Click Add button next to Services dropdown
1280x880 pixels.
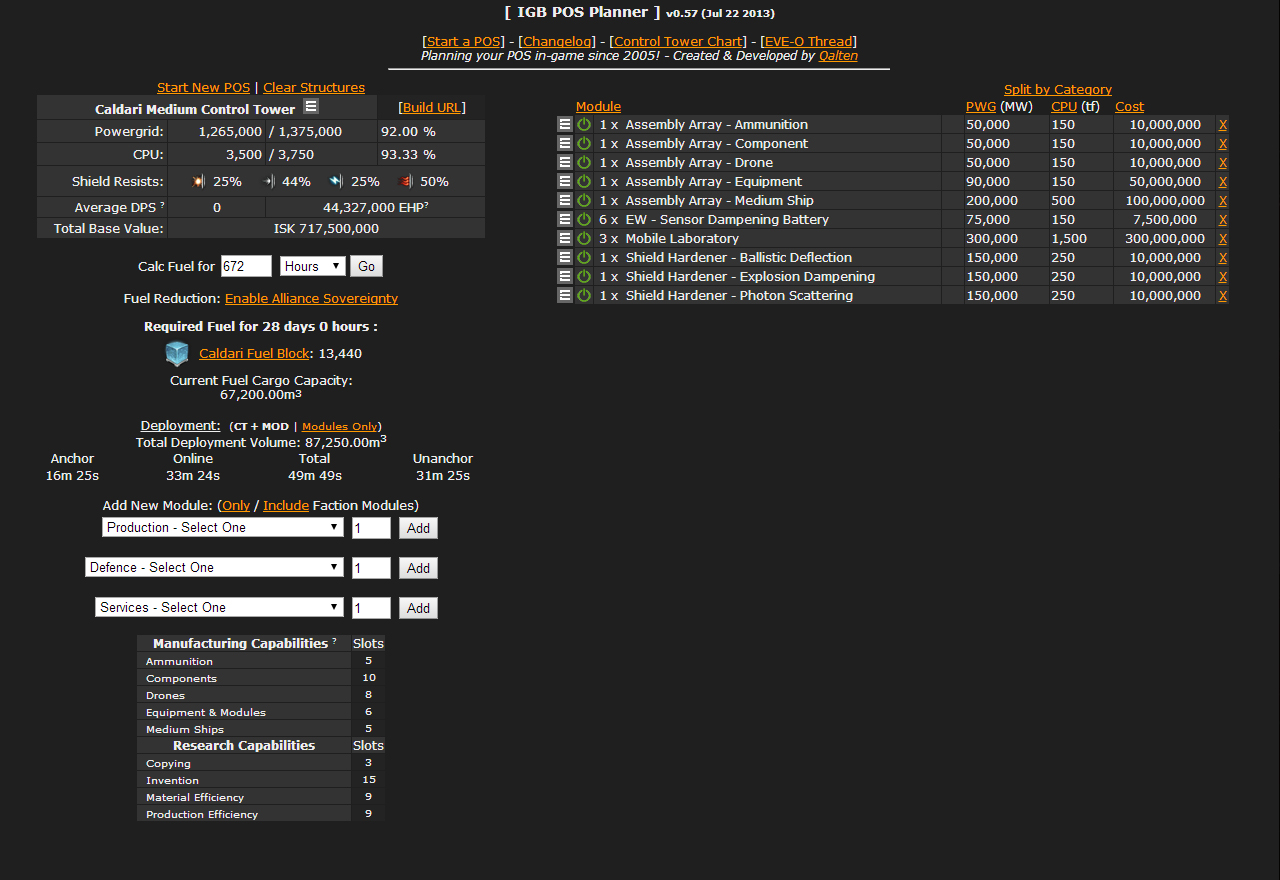tap(418, 608)
